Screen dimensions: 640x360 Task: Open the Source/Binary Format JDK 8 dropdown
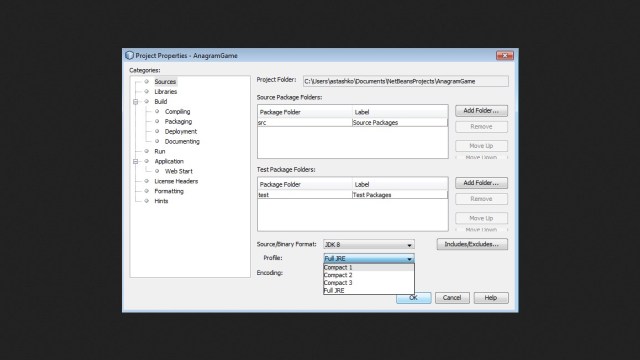pyautogui.click(x=369, y=244)
